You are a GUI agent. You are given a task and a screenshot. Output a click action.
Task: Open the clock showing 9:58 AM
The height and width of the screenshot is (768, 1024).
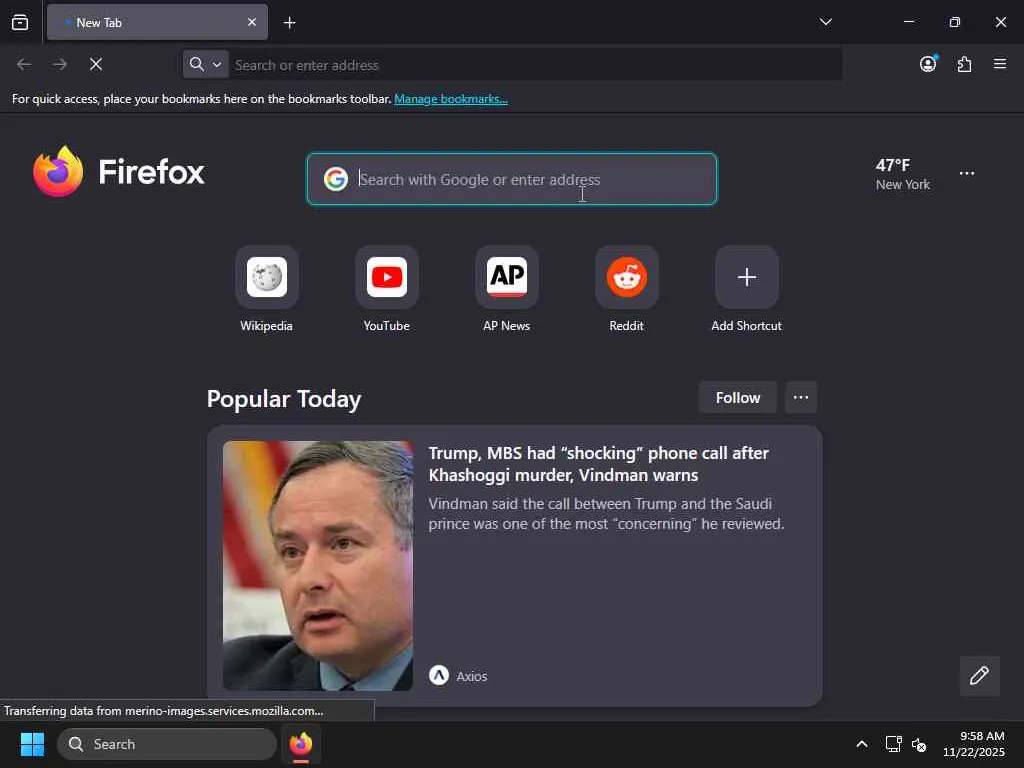pos(973,744)
